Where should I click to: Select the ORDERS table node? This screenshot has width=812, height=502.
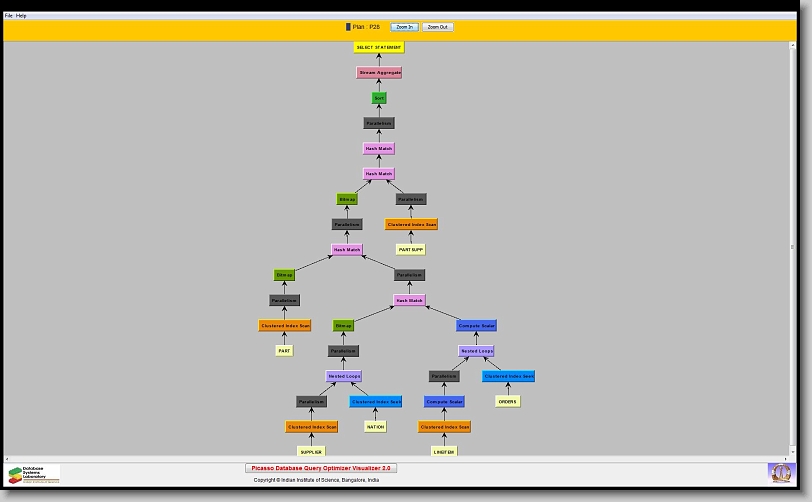click(x=507, y=401)
